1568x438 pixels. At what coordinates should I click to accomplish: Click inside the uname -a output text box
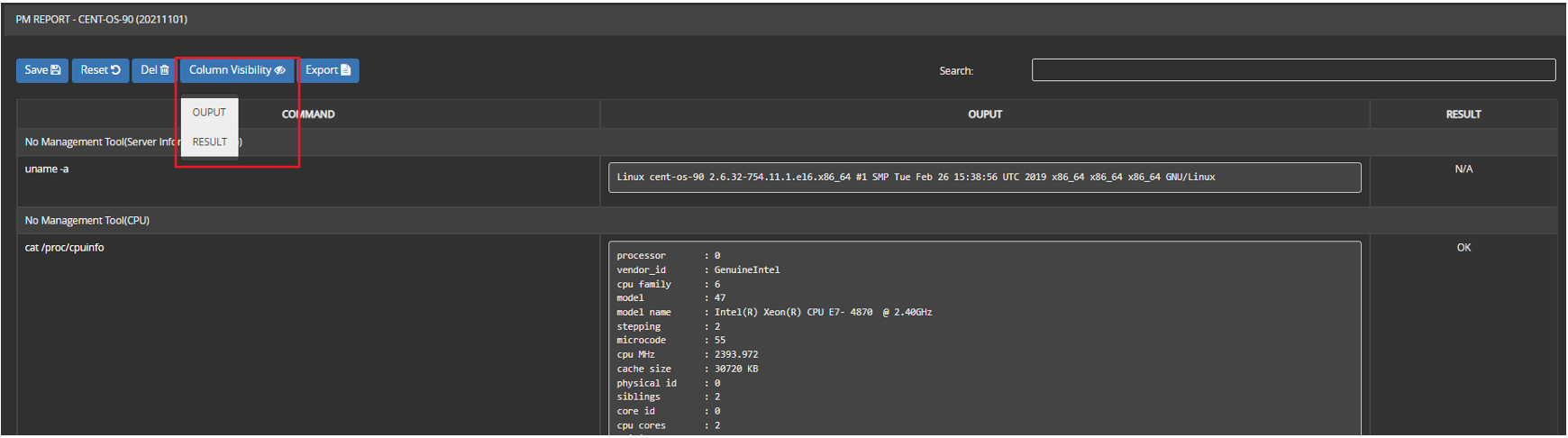pos(984,178)
